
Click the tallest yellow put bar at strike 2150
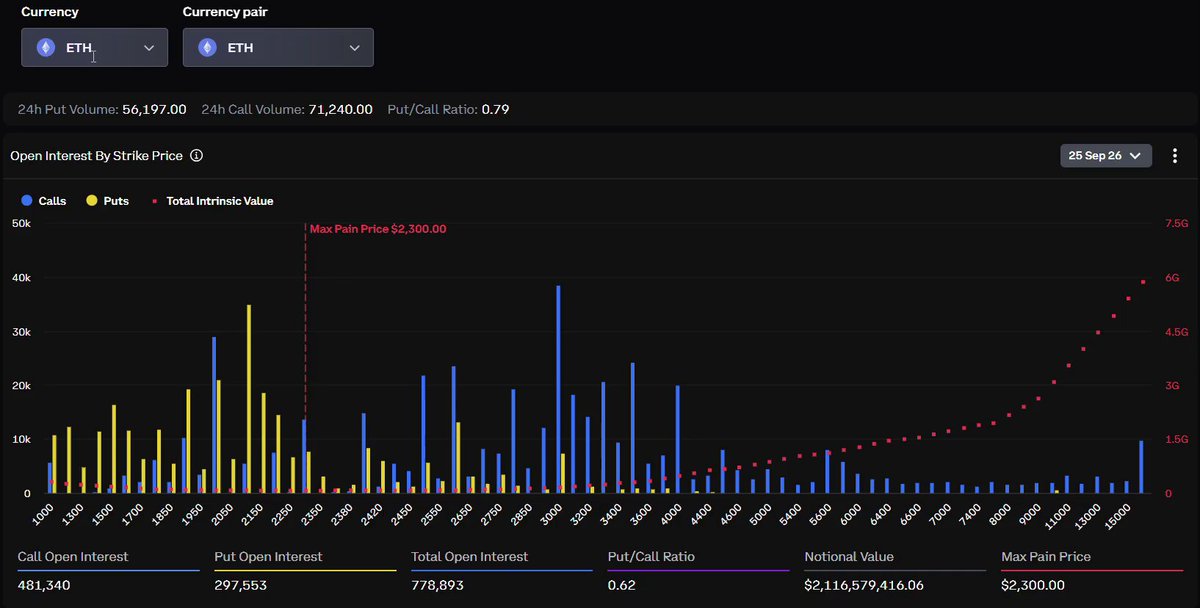[249, 399]
